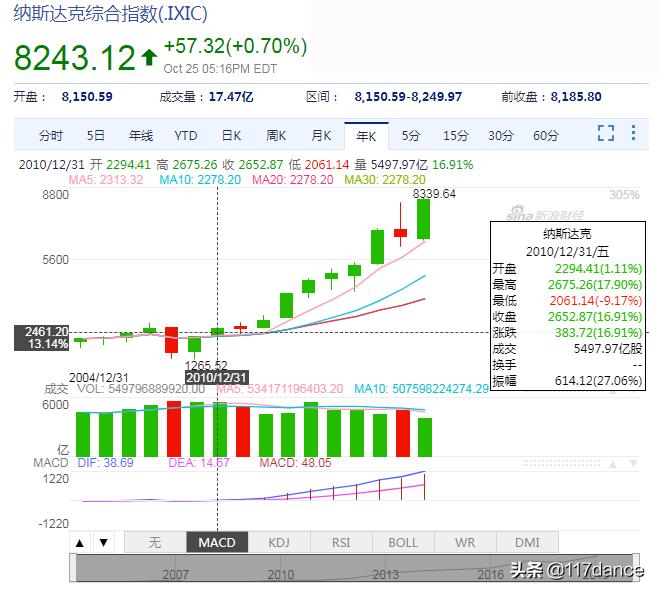Switch to the 60分 interval tab
Screen dimensions: 659x594
point(546,136)
